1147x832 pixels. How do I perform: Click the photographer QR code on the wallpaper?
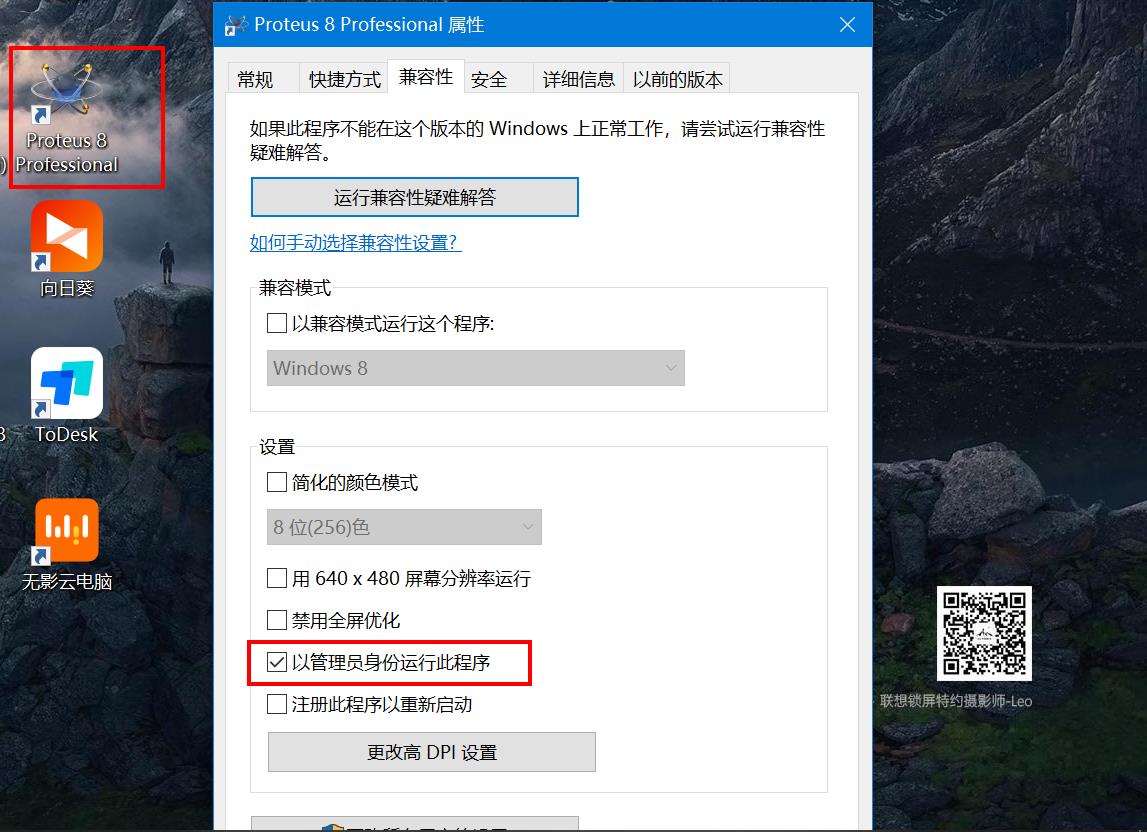click(x=984, y=633)
